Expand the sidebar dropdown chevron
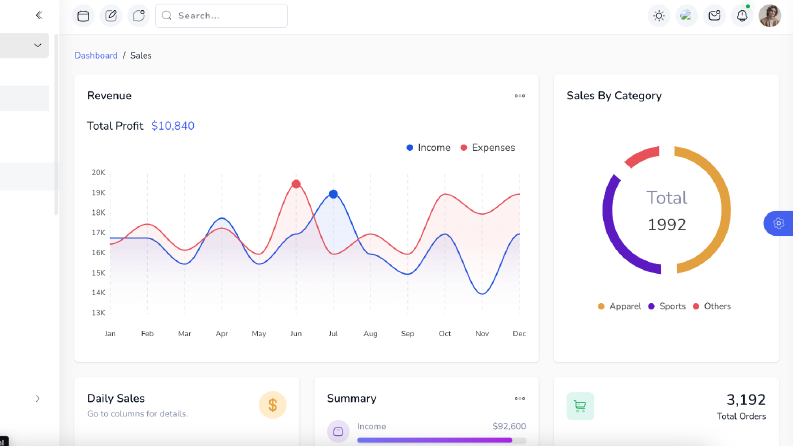This screenshot has height=446, width=793. click(37, 45)
